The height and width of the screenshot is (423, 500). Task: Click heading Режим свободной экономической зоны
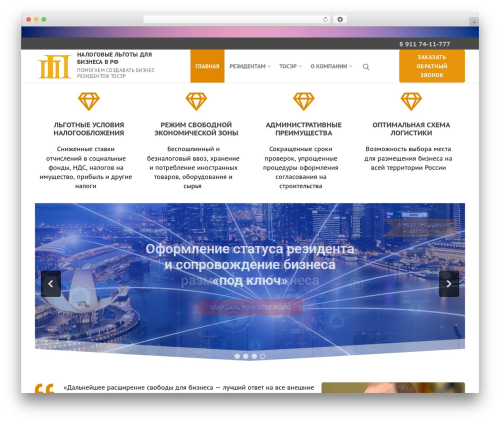pyautogui.click(x=196, y=129)
